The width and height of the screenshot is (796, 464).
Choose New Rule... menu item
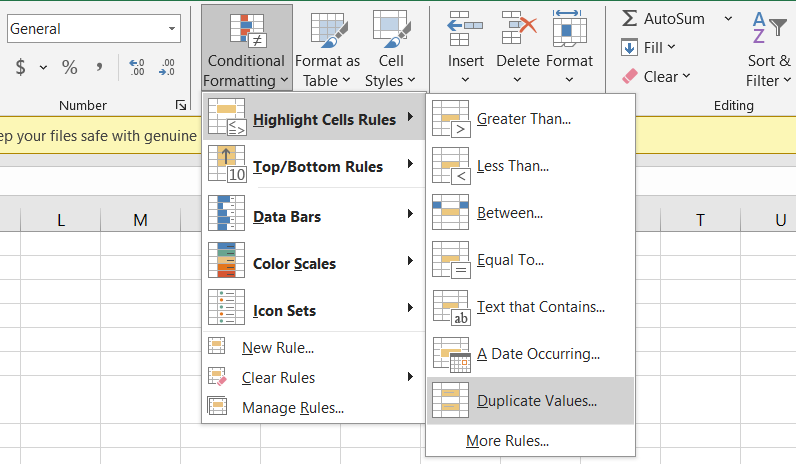coord(314,348)
